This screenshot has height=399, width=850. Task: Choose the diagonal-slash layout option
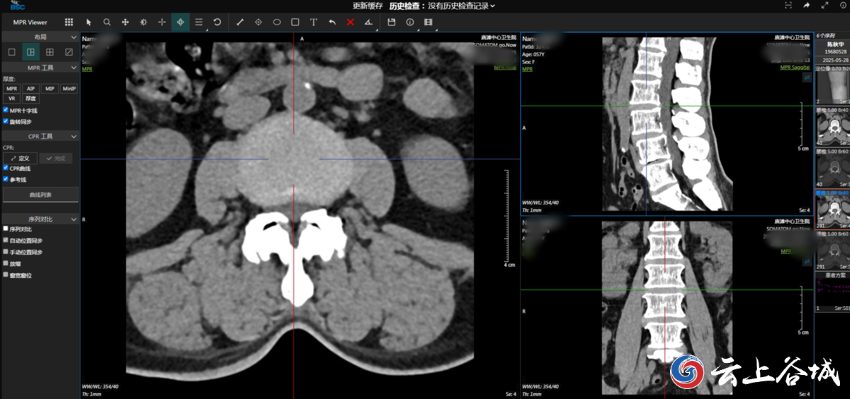(69, 52)
